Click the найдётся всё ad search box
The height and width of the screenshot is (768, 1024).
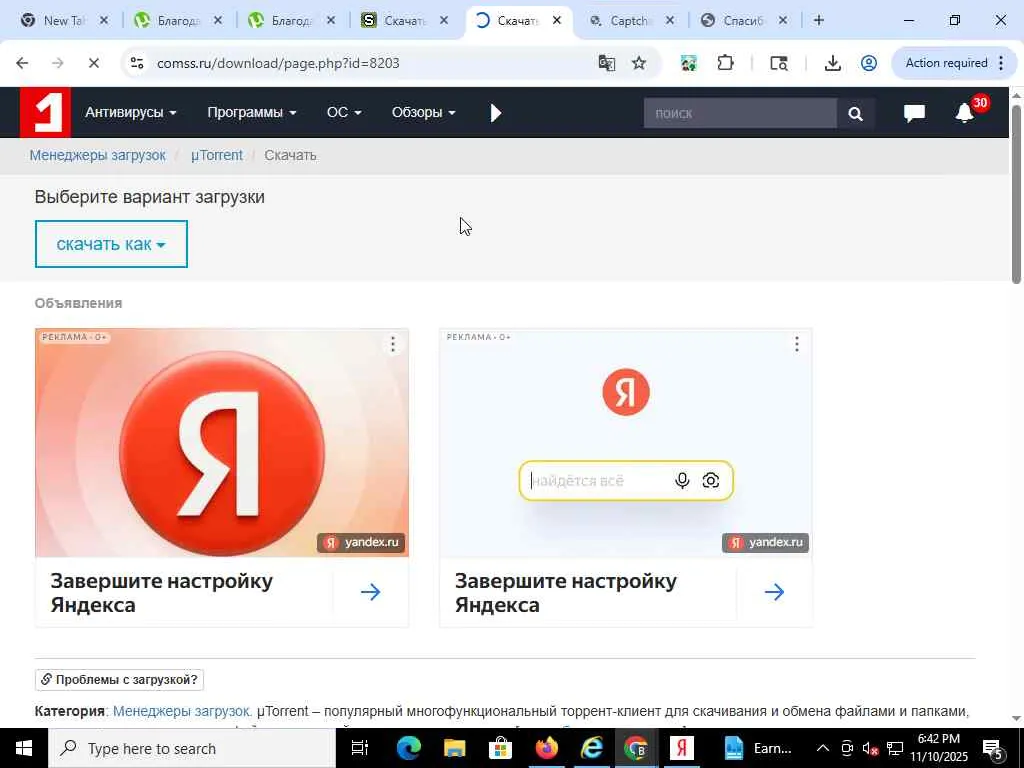pos(626,481)
